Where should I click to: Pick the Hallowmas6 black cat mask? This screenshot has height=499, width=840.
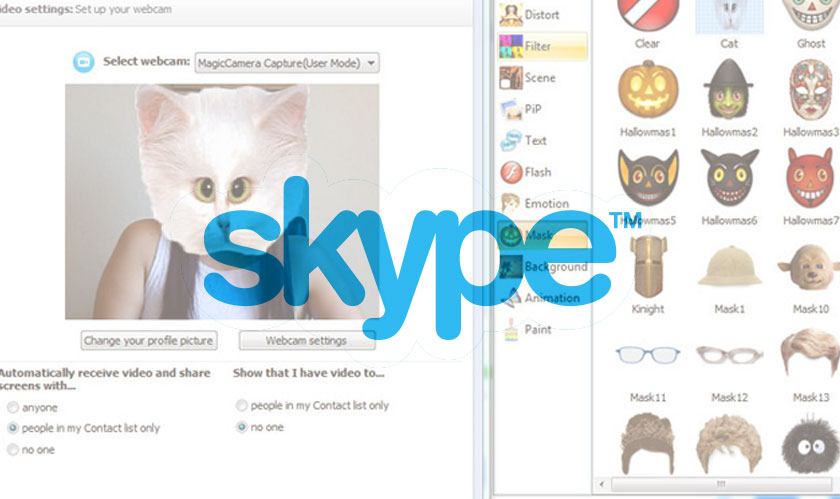729,177
